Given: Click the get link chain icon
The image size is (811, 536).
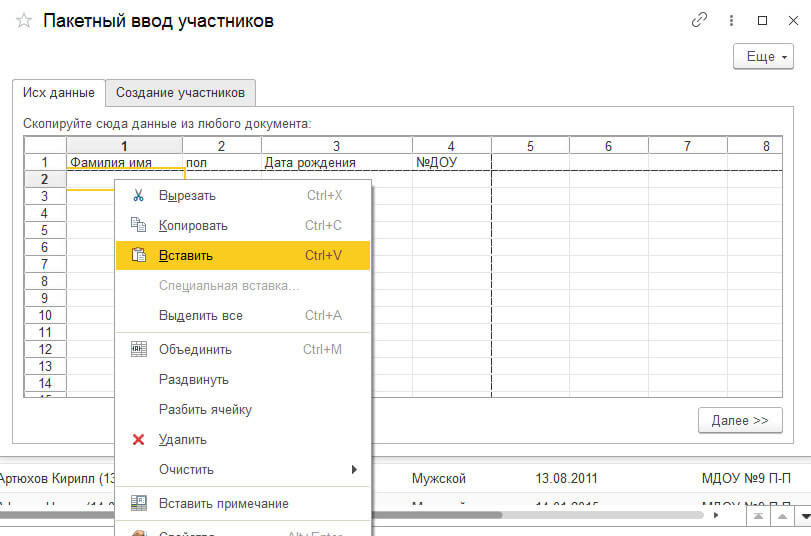Looking at the screenshot, I should pyautogui.click(x=700, y=20).
